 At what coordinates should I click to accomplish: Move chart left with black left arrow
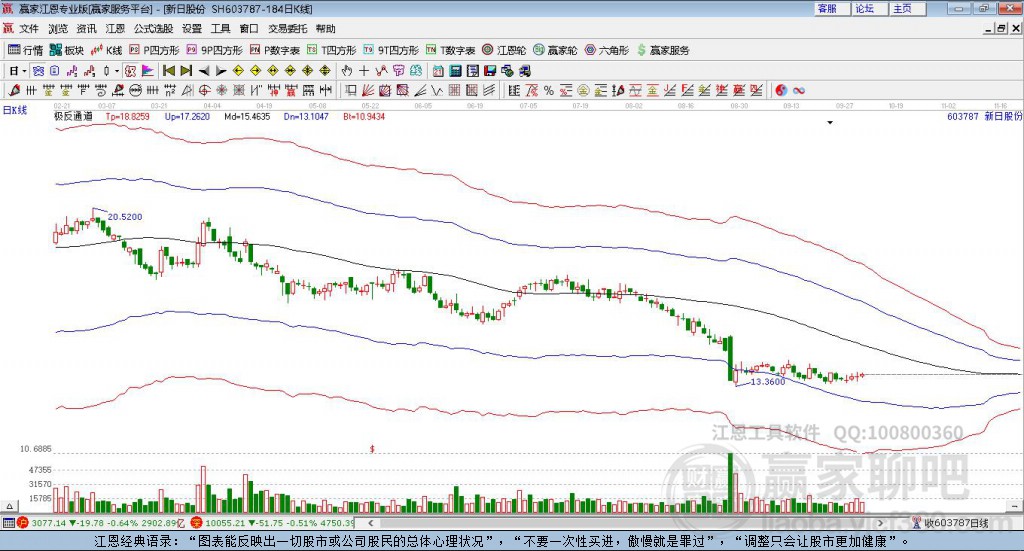(204, 71)
